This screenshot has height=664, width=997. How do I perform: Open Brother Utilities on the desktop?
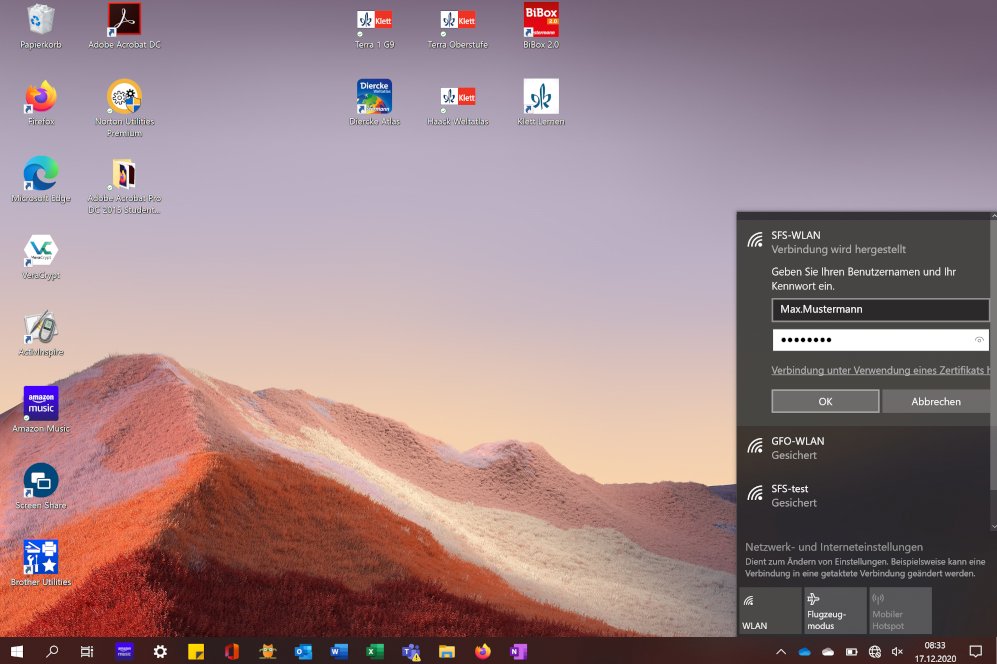point(41,558)
